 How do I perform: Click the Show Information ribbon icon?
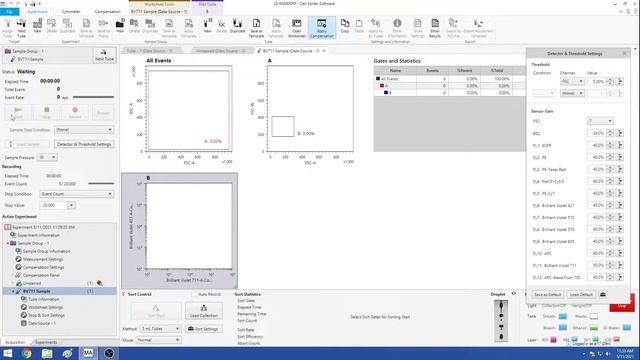tap(397, 28)
